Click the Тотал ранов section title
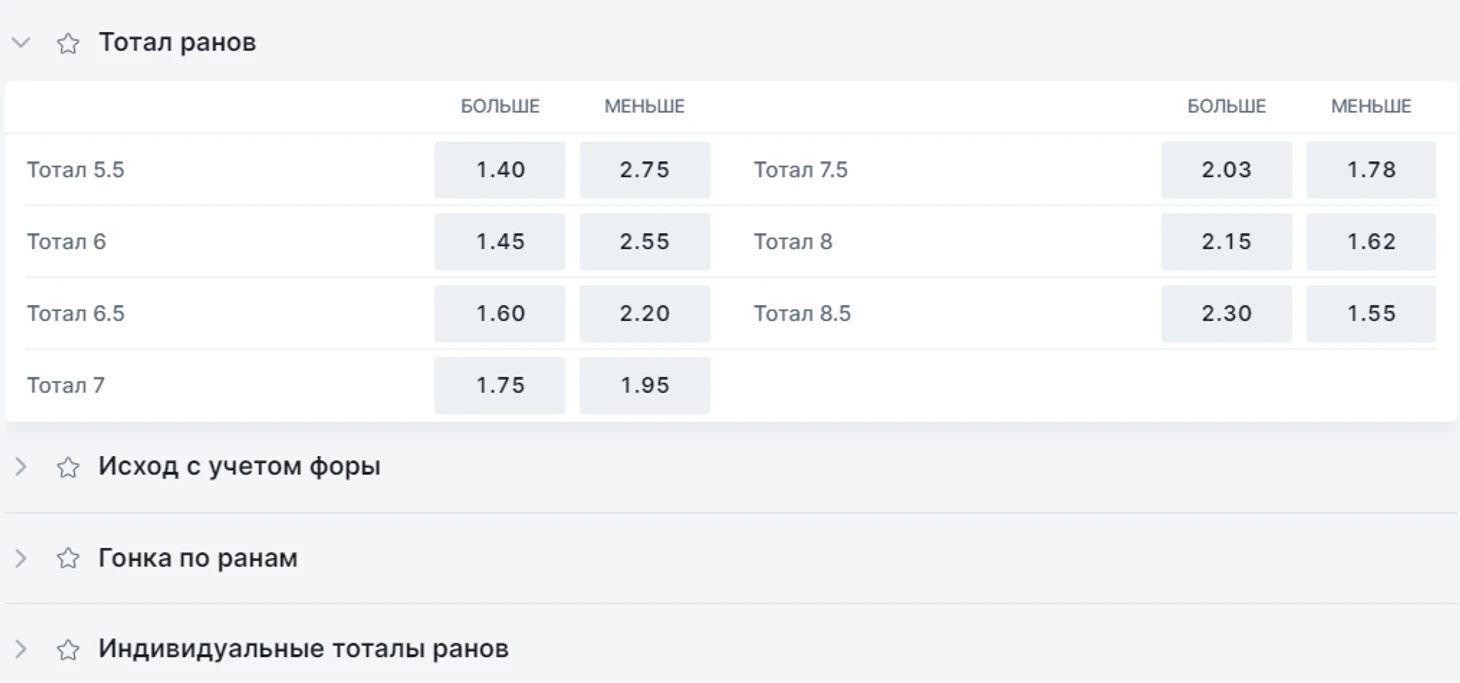 click(177, 43)
